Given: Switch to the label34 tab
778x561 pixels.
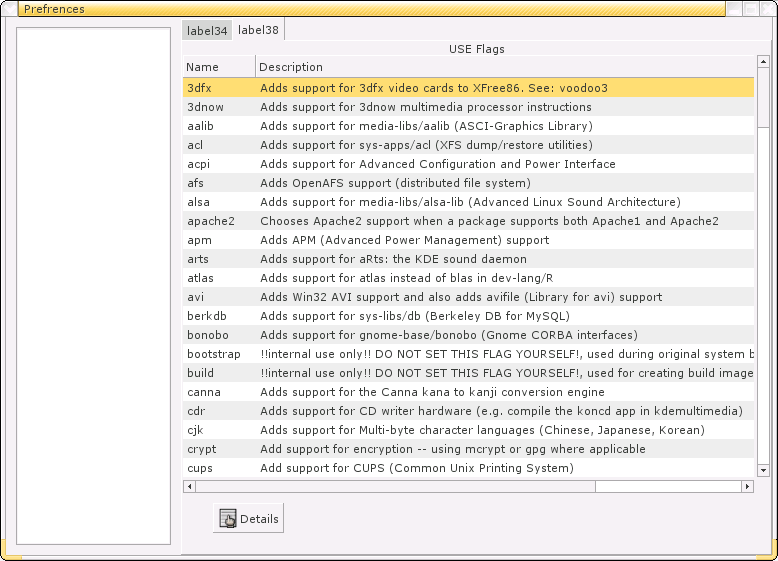Looking at the screenshot, I should tap(207, 30).
